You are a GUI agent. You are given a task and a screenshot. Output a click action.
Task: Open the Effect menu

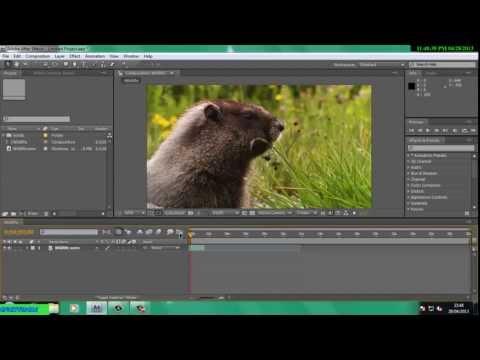click(x=75, y=56)
